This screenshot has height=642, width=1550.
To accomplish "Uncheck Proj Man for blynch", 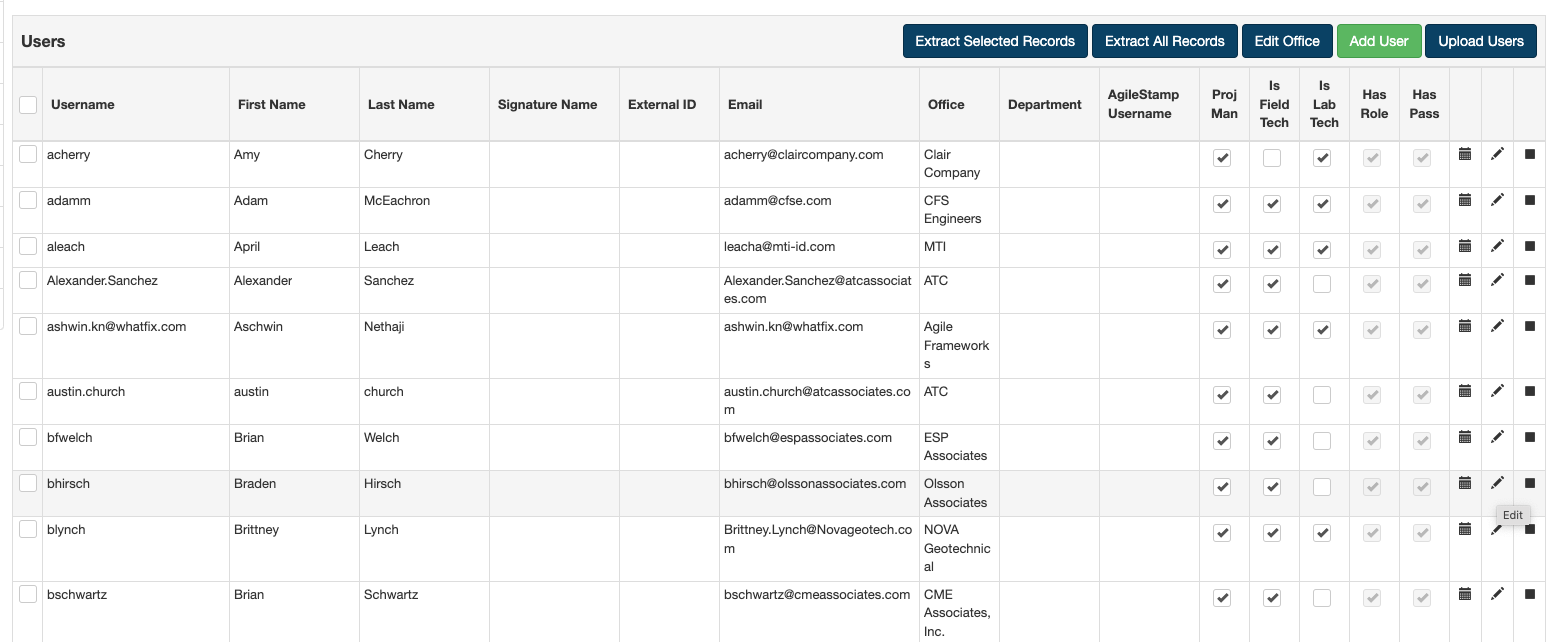I will [1222, 533].
